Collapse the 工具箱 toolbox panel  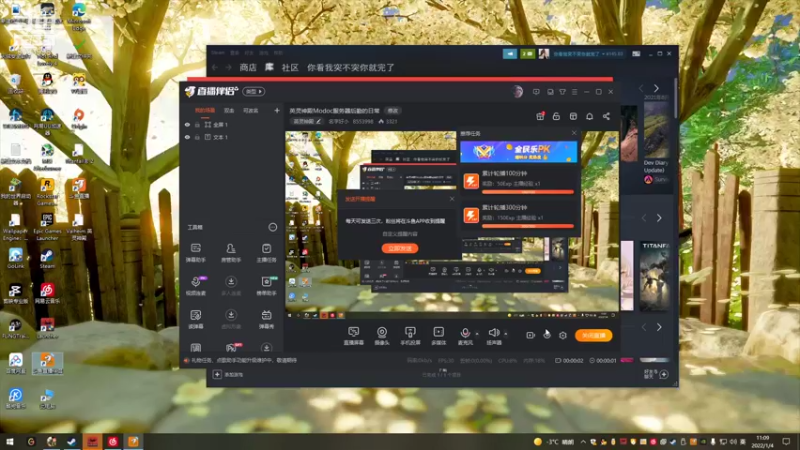pyautogui.click(x=273, y=227)
